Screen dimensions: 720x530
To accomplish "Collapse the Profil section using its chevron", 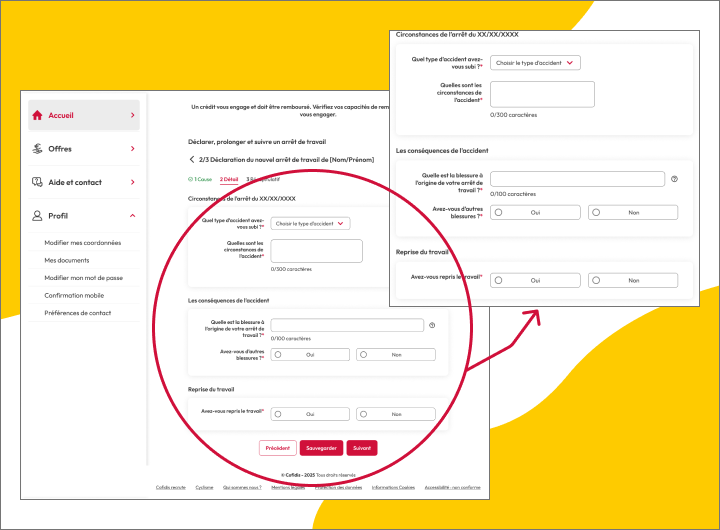I will [x=132, y=216].
